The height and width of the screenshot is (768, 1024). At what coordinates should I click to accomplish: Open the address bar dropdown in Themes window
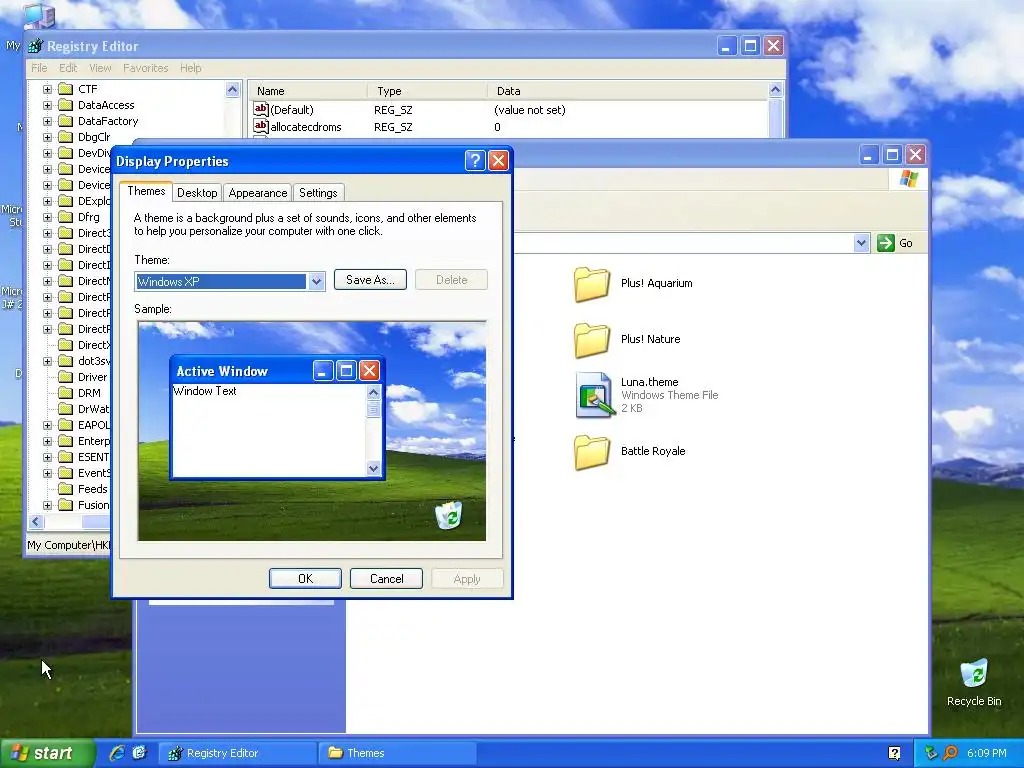(x=861, y=243)
